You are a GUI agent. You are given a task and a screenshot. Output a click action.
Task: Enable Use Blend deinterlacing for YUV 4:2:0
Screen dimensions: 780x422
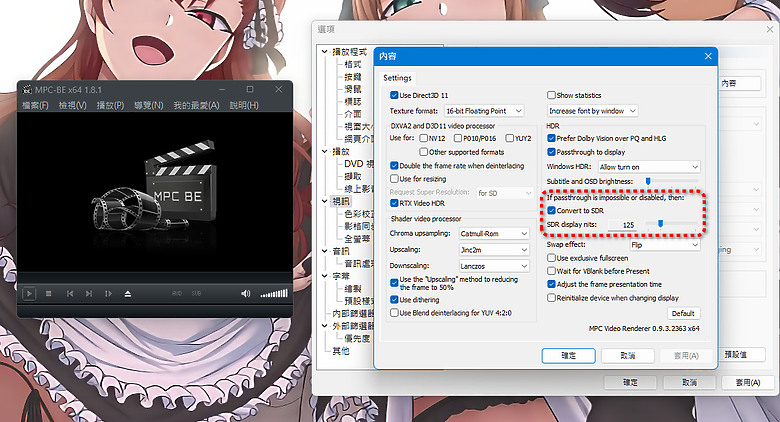click(x=394, y=313)
